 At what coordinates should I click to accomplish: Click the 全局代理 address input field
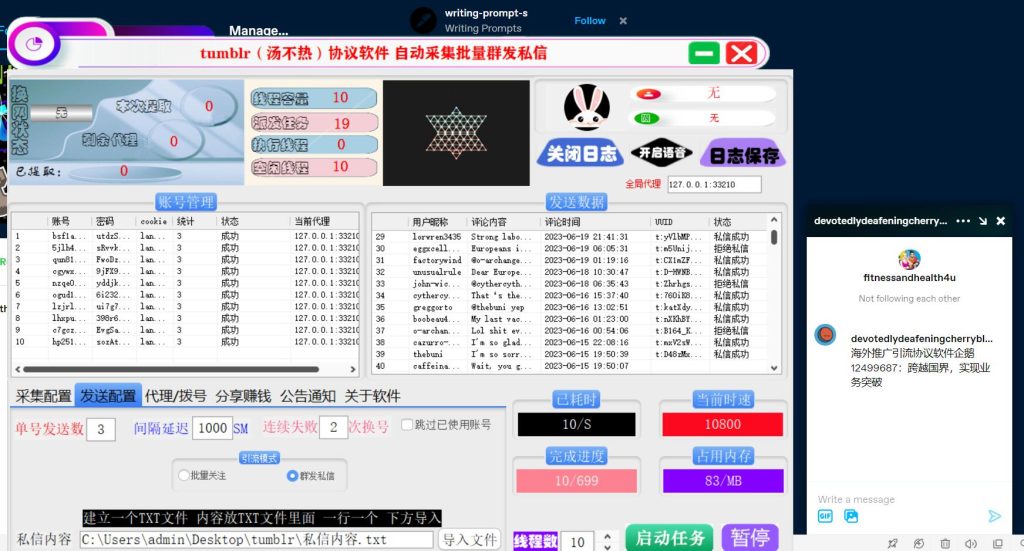tap(713, 185)
